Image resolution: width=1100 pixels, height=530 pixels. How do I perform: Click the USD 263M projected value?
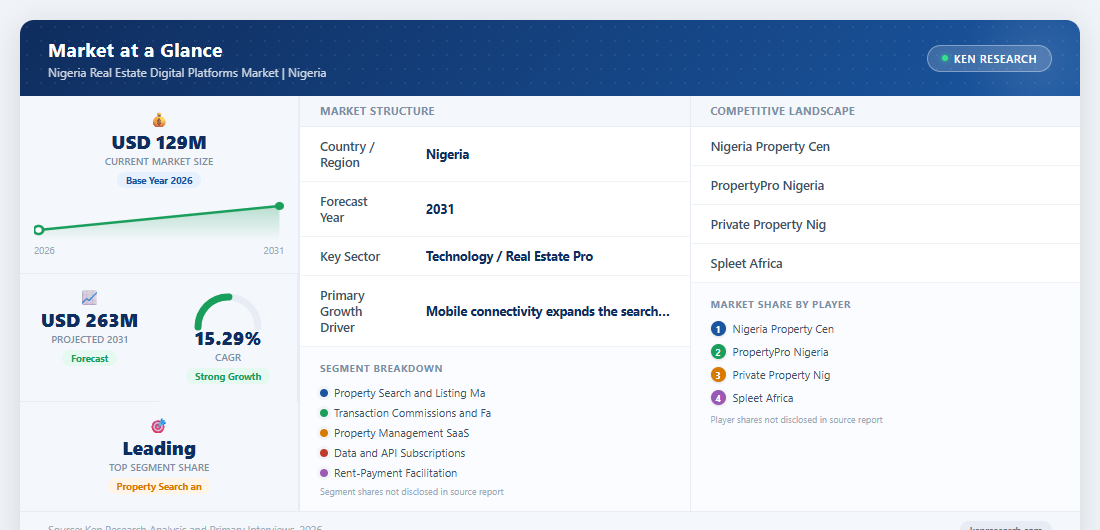pyautogui.click(x=90, y=321)
